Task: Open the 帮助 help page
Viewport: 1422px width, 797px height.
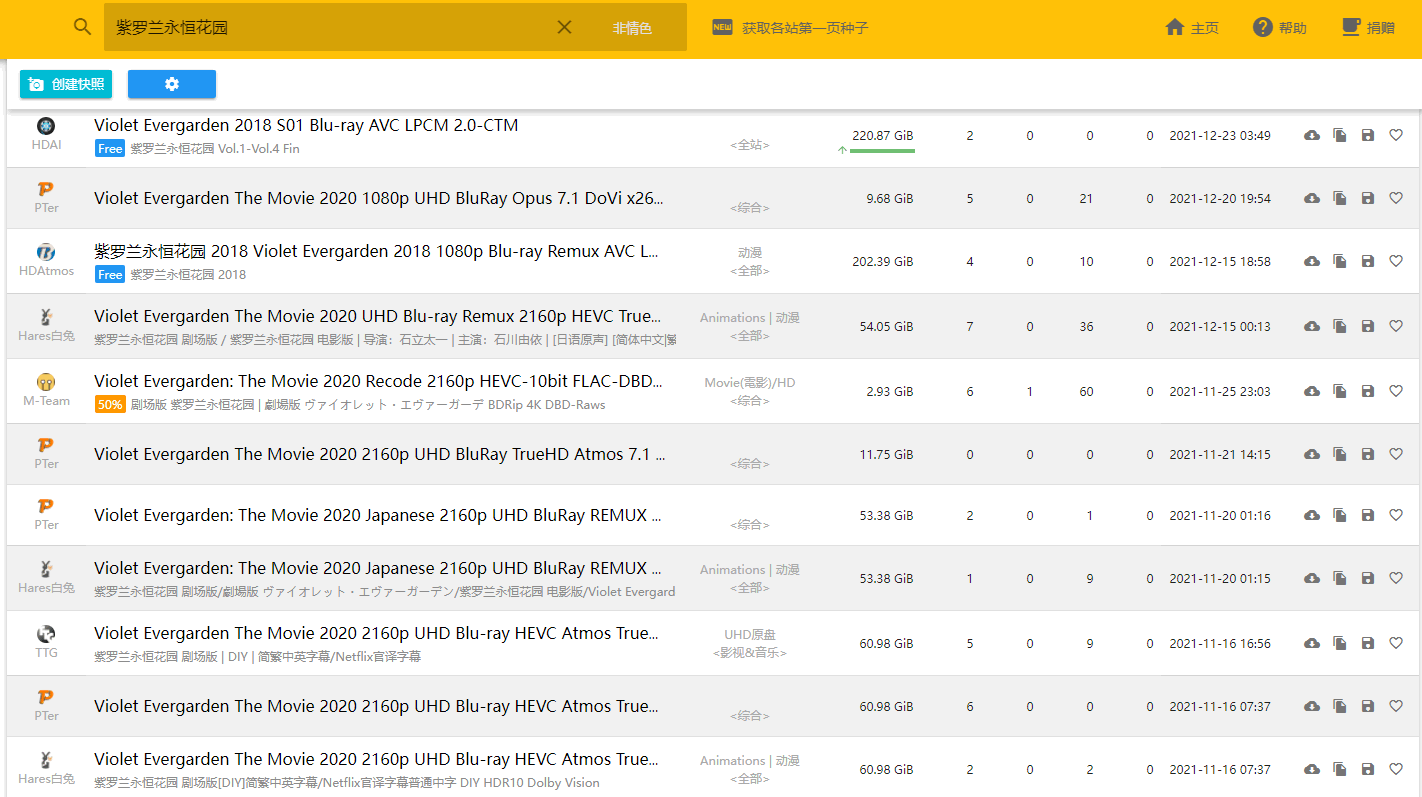Action: [x=1279, y=28]
